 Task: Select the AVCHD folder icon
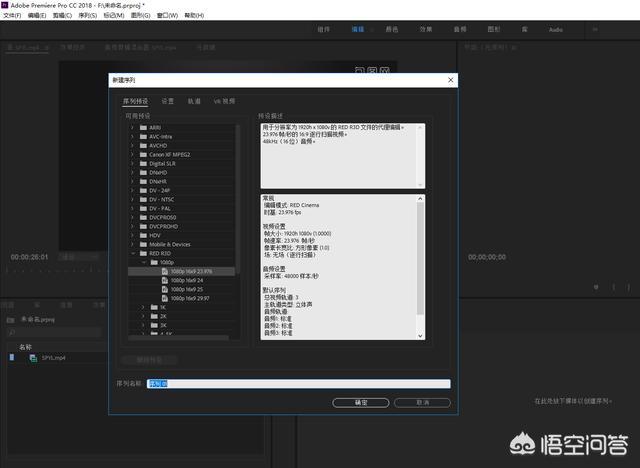click(143, 146)
